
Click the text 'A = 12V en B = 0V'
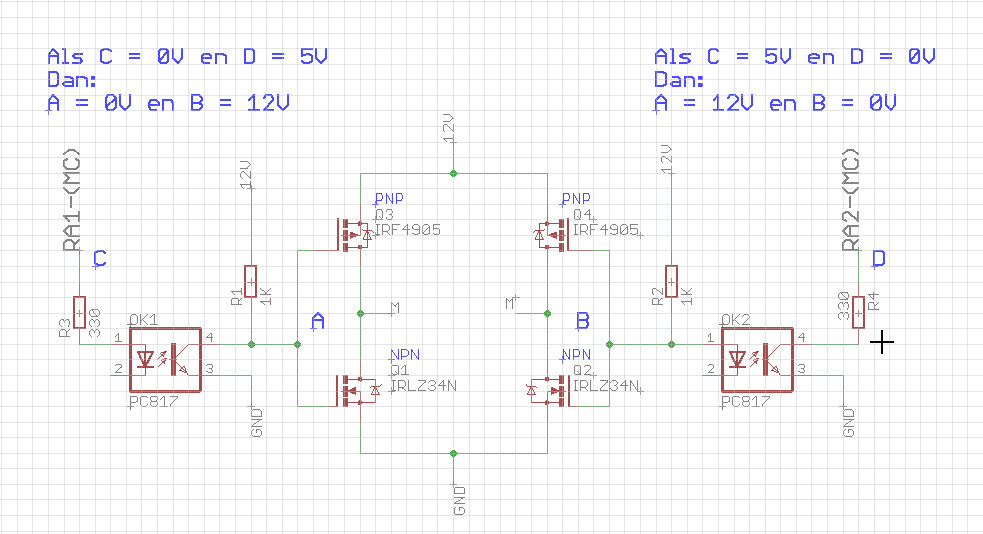point(775,103)
